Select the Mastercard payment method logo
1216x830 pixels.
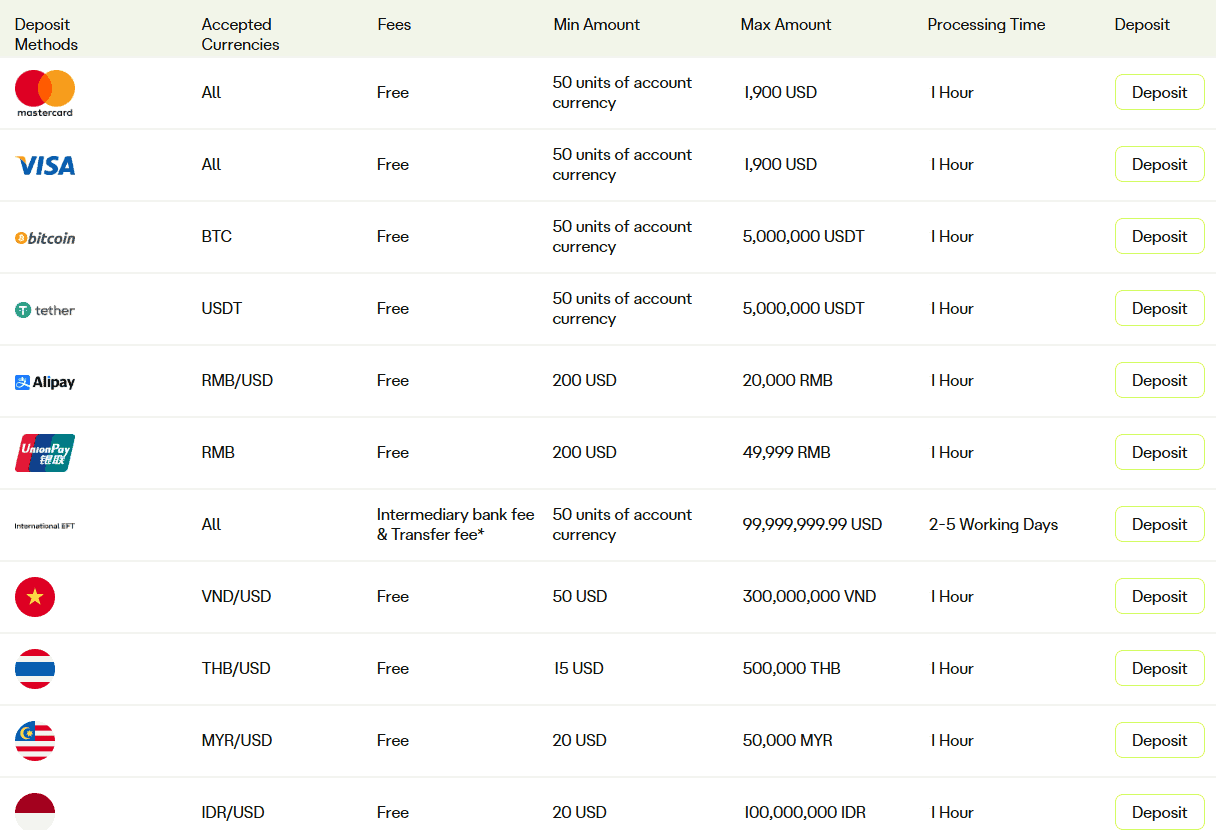coord(44,92)
